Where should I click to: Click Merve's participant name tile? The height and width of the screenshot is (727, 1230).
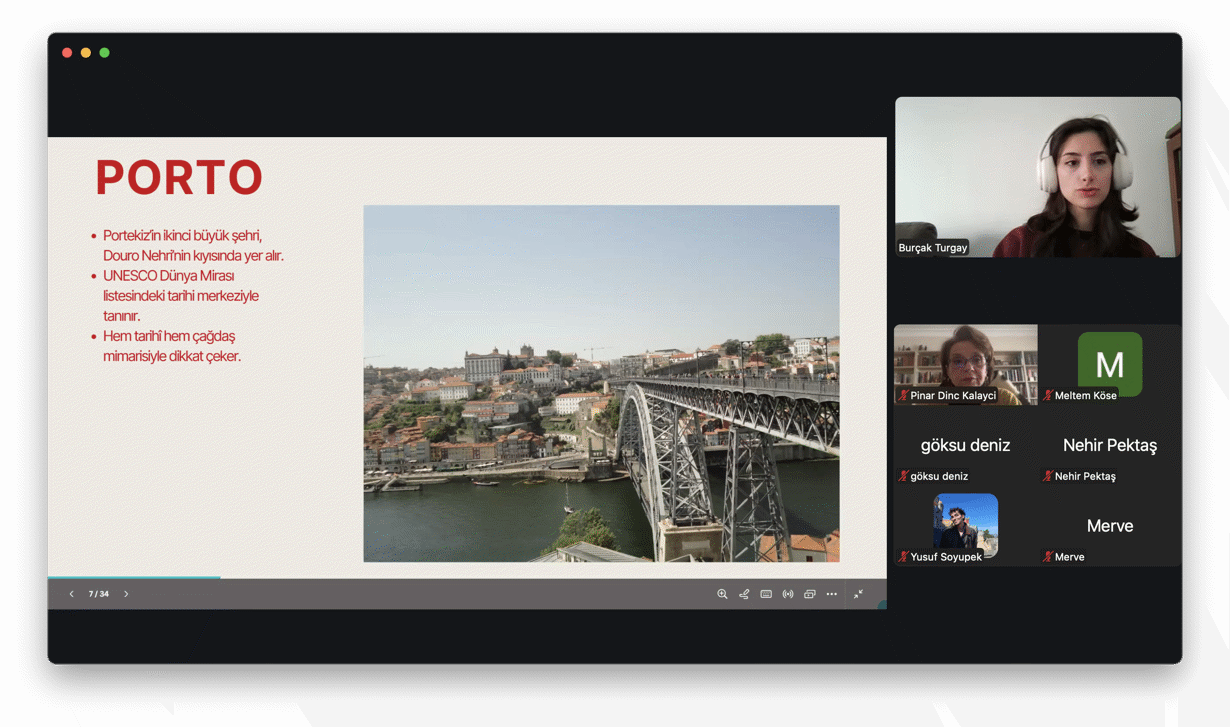1109,527
